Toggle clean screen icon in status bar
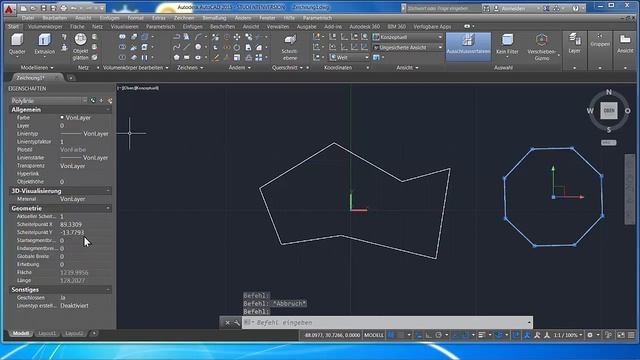 point(621,335)
